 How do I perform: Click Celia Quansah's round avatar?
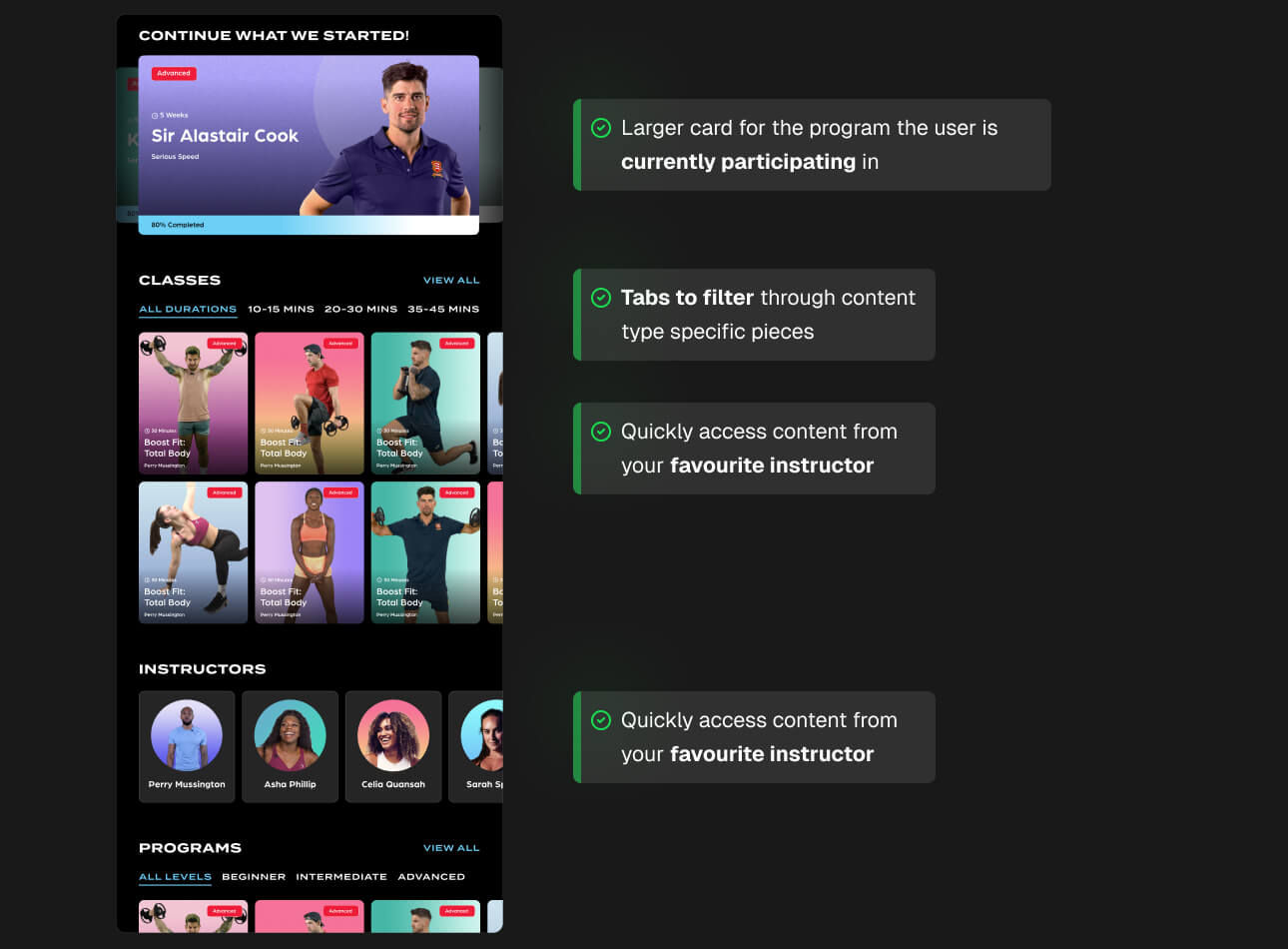click(393, 735)
